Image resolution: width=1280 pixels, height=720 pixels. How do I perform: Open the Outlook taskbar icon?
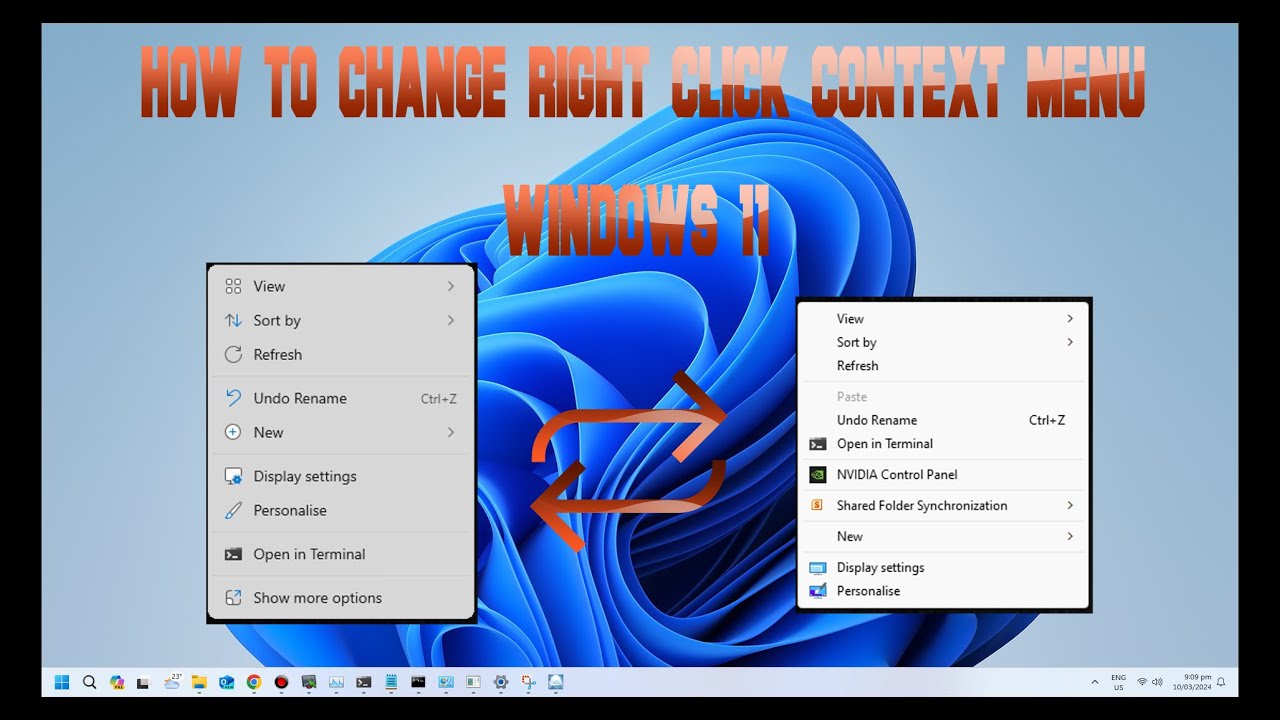click(x=227, y=683)
